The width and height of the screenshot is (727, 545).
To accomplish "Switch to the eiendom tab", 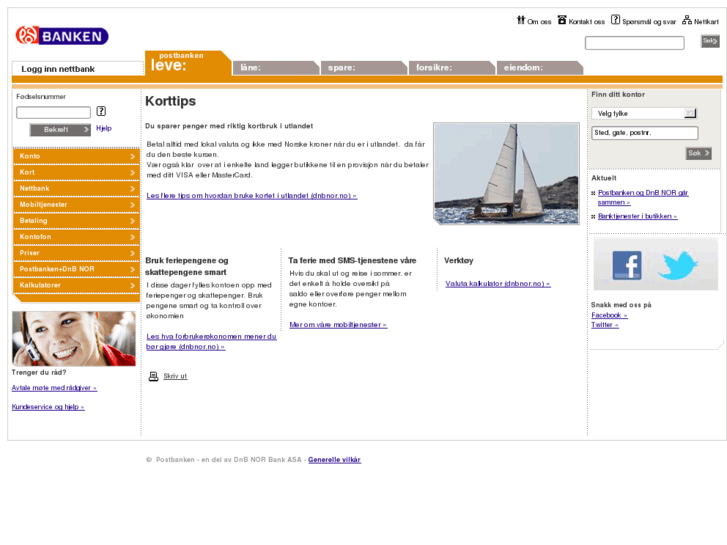I will tap(540, 68).
